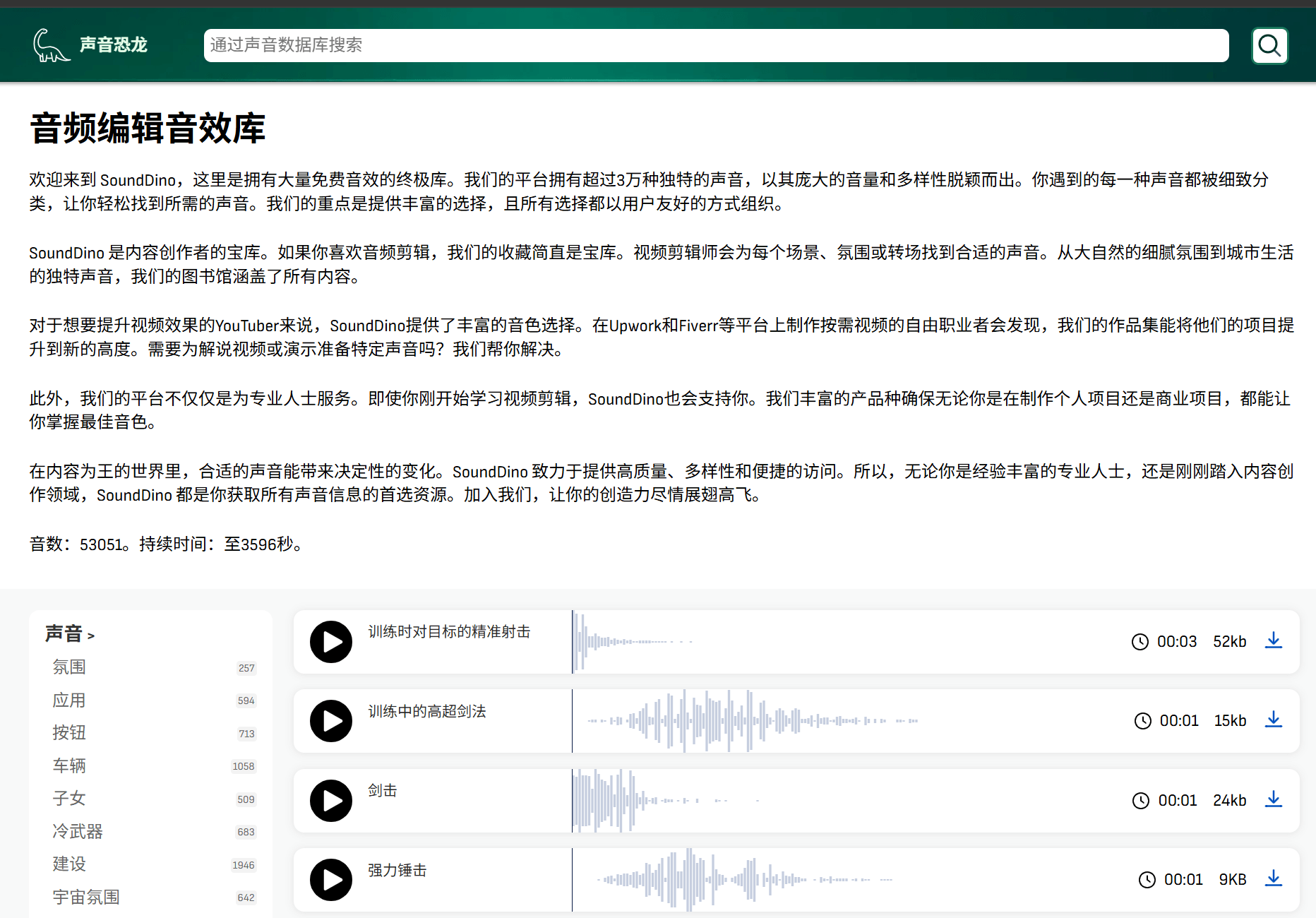
Task: Open the 宇宙氛围 category
Action: click(x=86, y=897)
